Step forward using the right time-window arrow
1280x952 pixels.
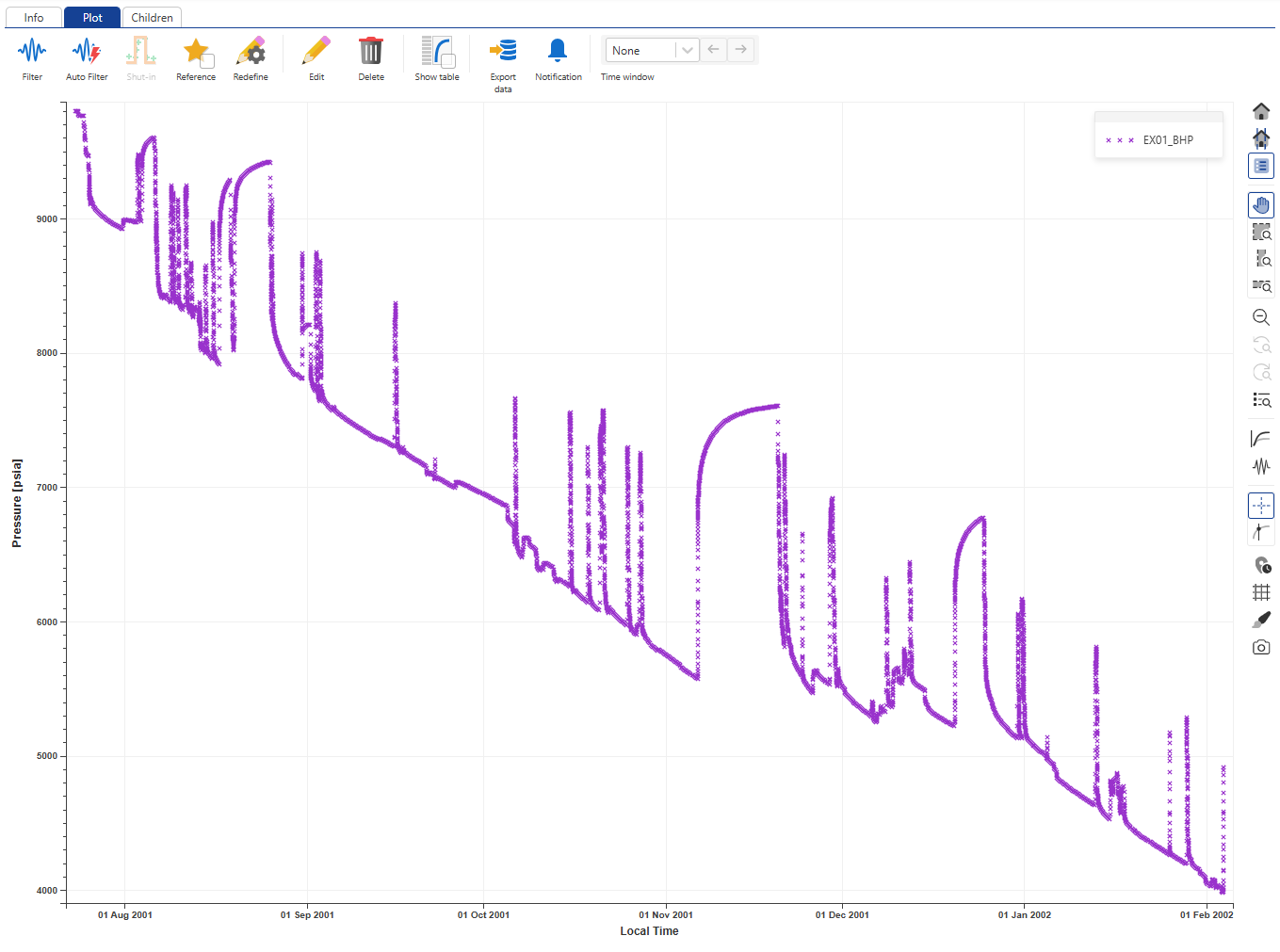point(741,50)
